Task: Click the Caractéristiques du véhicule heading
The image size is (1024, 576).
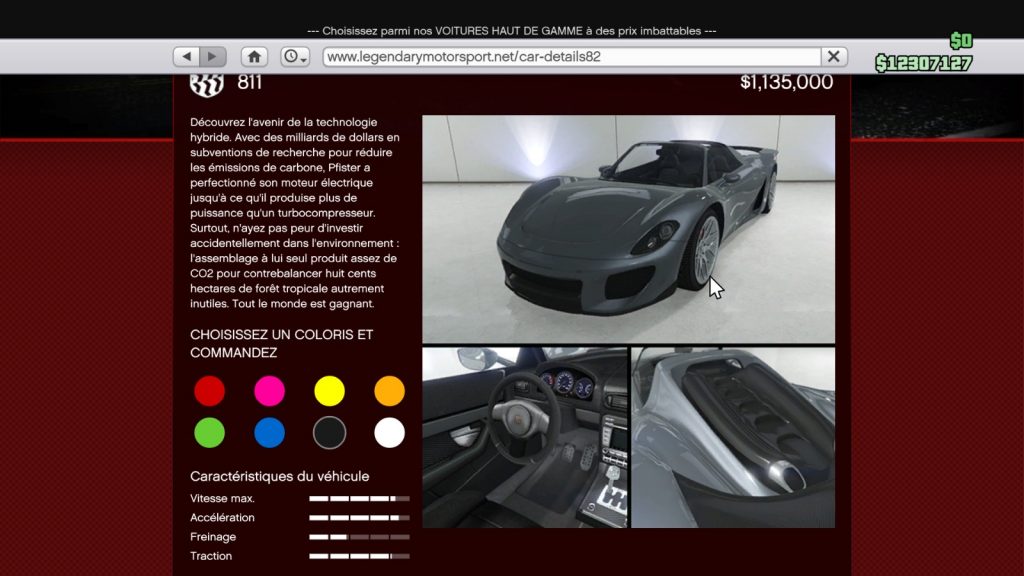Action: click(x=280, y=477)
